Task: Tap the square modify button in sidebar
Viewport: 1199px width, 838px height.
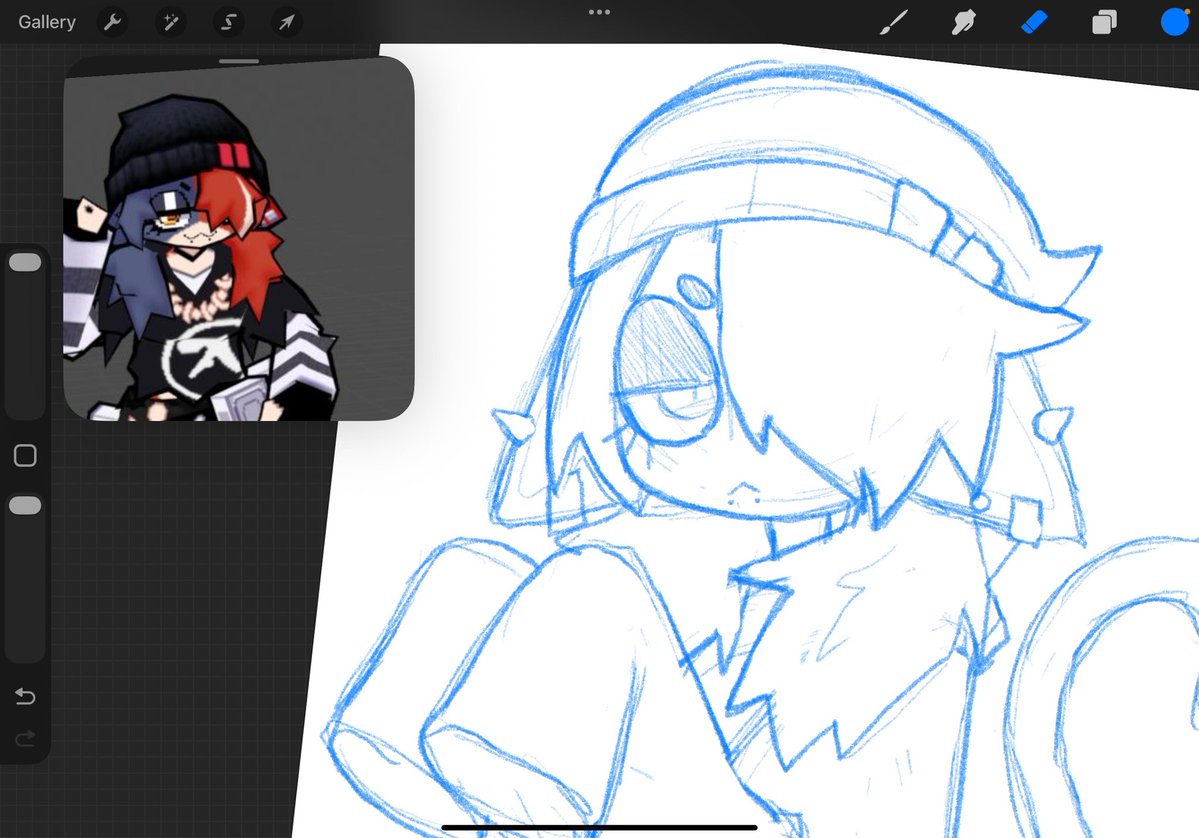Action: pos(25,456)
